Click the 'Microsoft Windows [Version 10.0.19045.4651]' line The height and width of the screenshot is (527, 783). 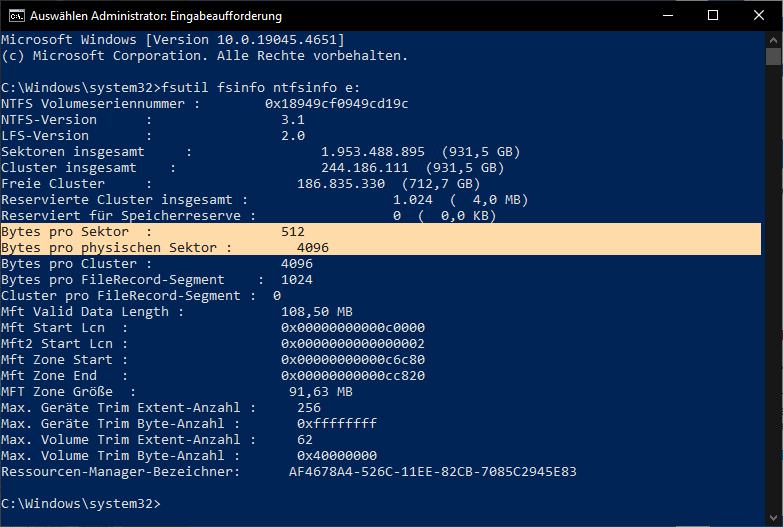[172, 39]
